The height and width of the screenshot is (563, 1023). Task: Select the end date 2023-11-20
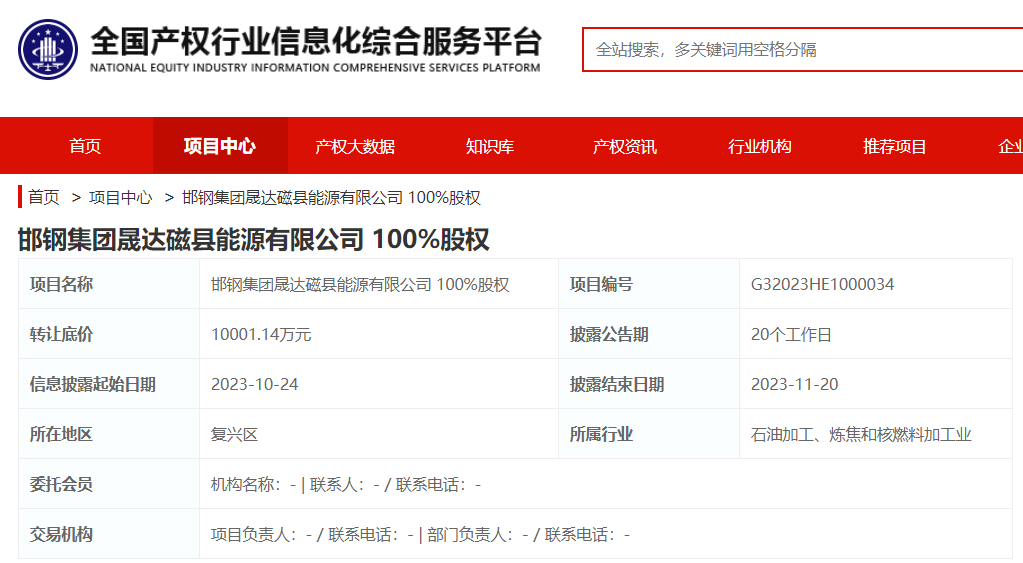point(795,384)
